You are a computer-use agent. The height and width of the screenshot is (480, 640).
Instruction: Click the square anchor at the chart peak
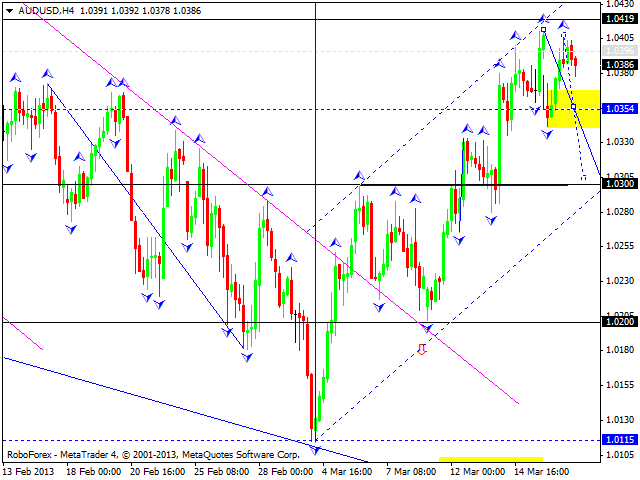(x=543, y=30)
